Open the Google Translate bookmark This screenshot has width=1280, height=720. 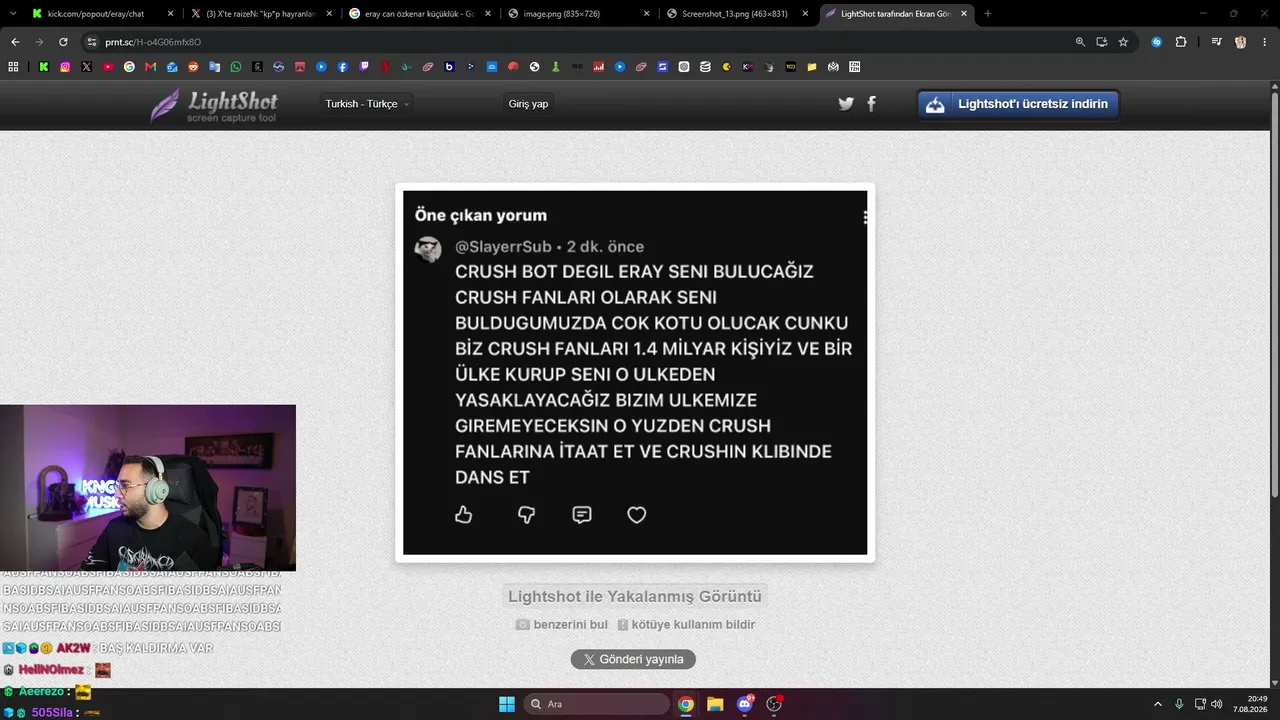coord(214,67)
